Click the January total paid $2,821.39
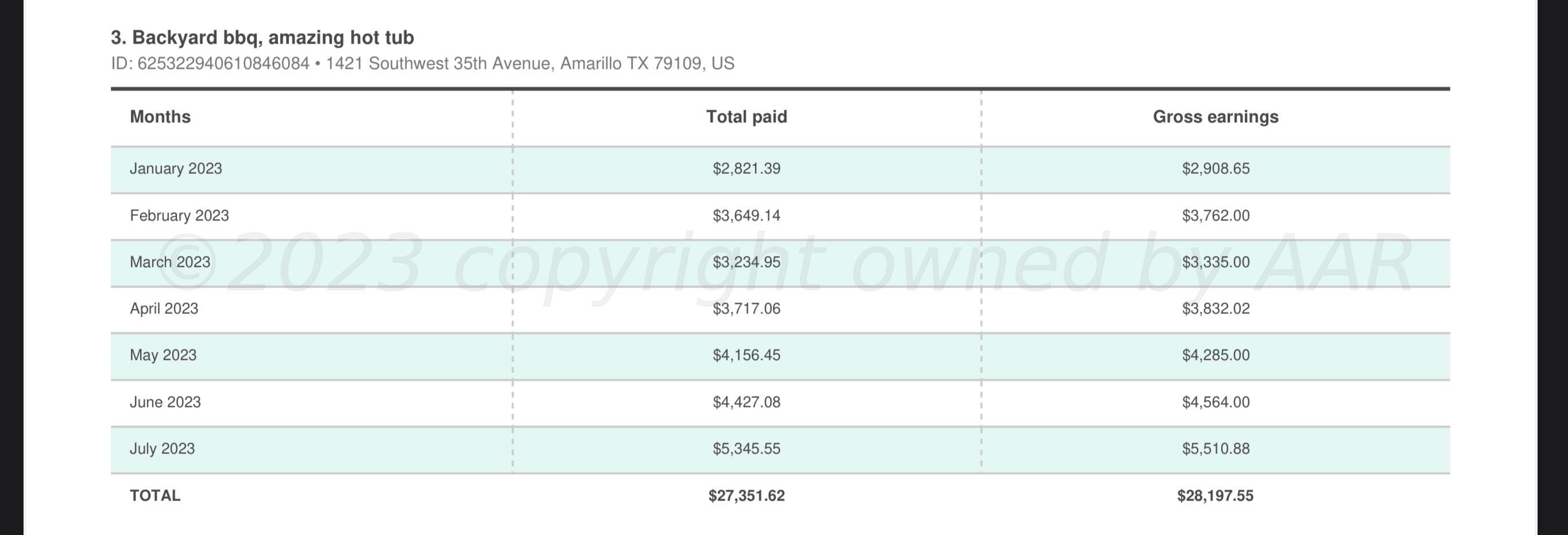This screenshot has width=1568, height=535. tap(746, 169)
